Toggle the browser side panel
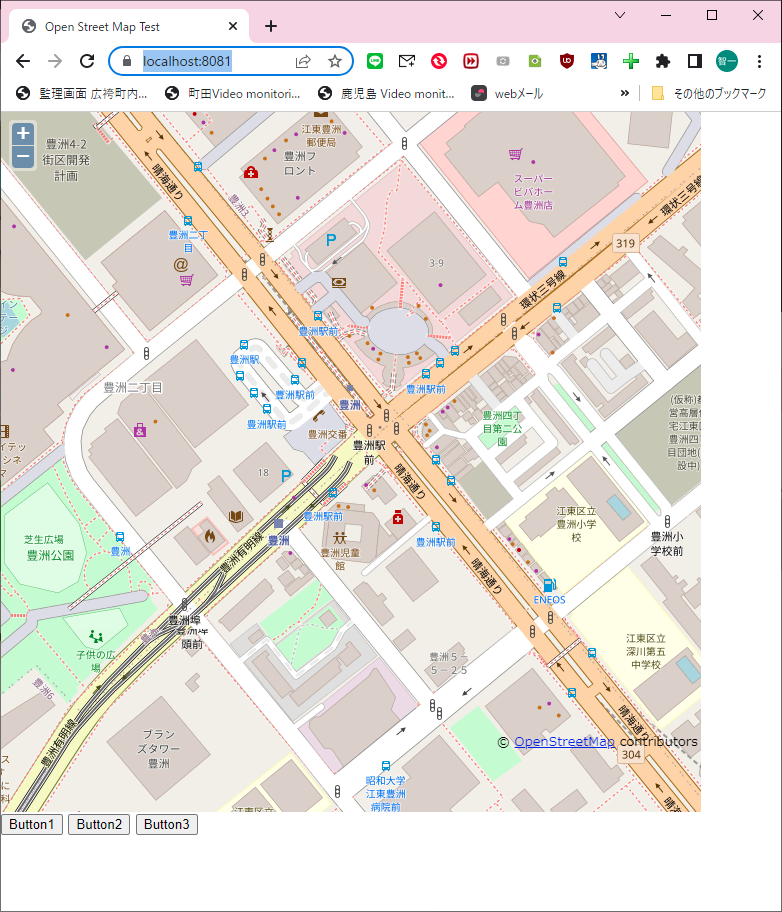Viewport: 782px width, 912px height. tap(695, 61)
